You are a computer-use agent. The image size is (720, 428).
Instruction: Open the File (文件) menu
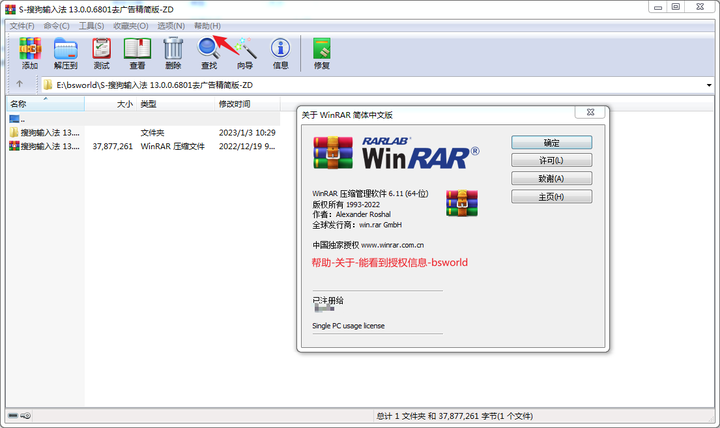pyautogui.click(x=22, y=26)
